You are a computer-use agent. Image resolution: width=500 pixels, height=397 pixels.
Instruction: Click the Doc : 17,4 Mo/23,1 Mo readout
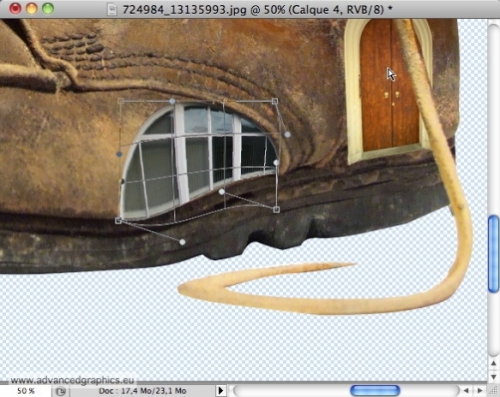pyautogui.click(x=142, y=391)
